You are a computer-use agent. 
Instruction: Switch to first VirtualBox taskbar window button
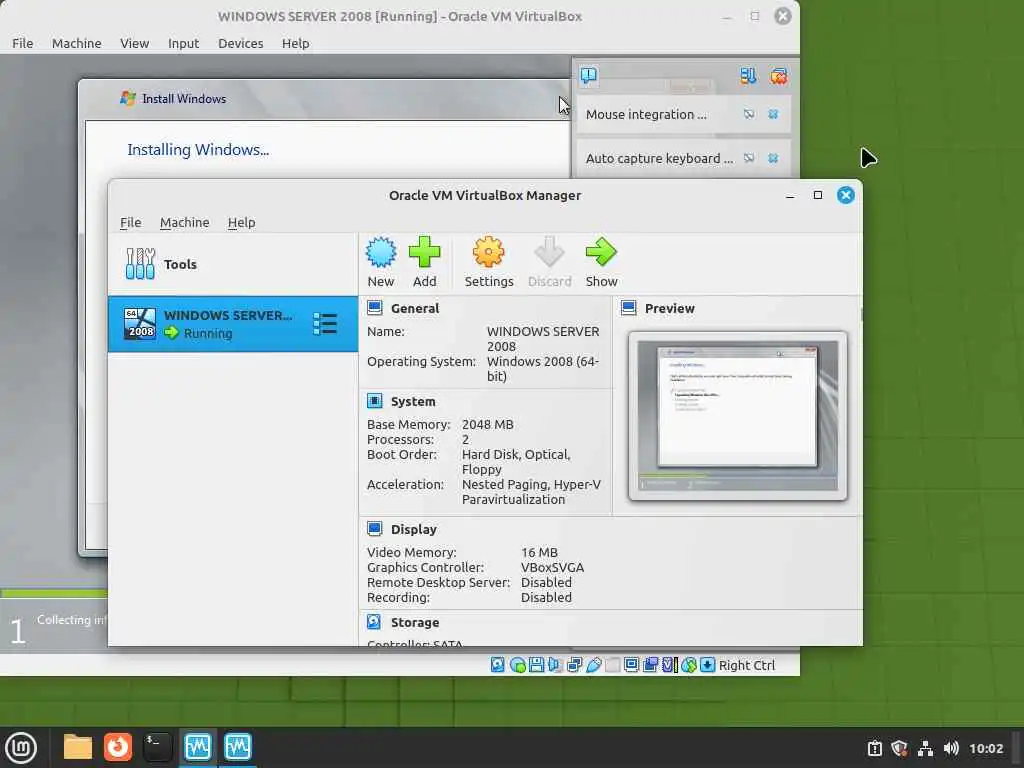point(197,747)
